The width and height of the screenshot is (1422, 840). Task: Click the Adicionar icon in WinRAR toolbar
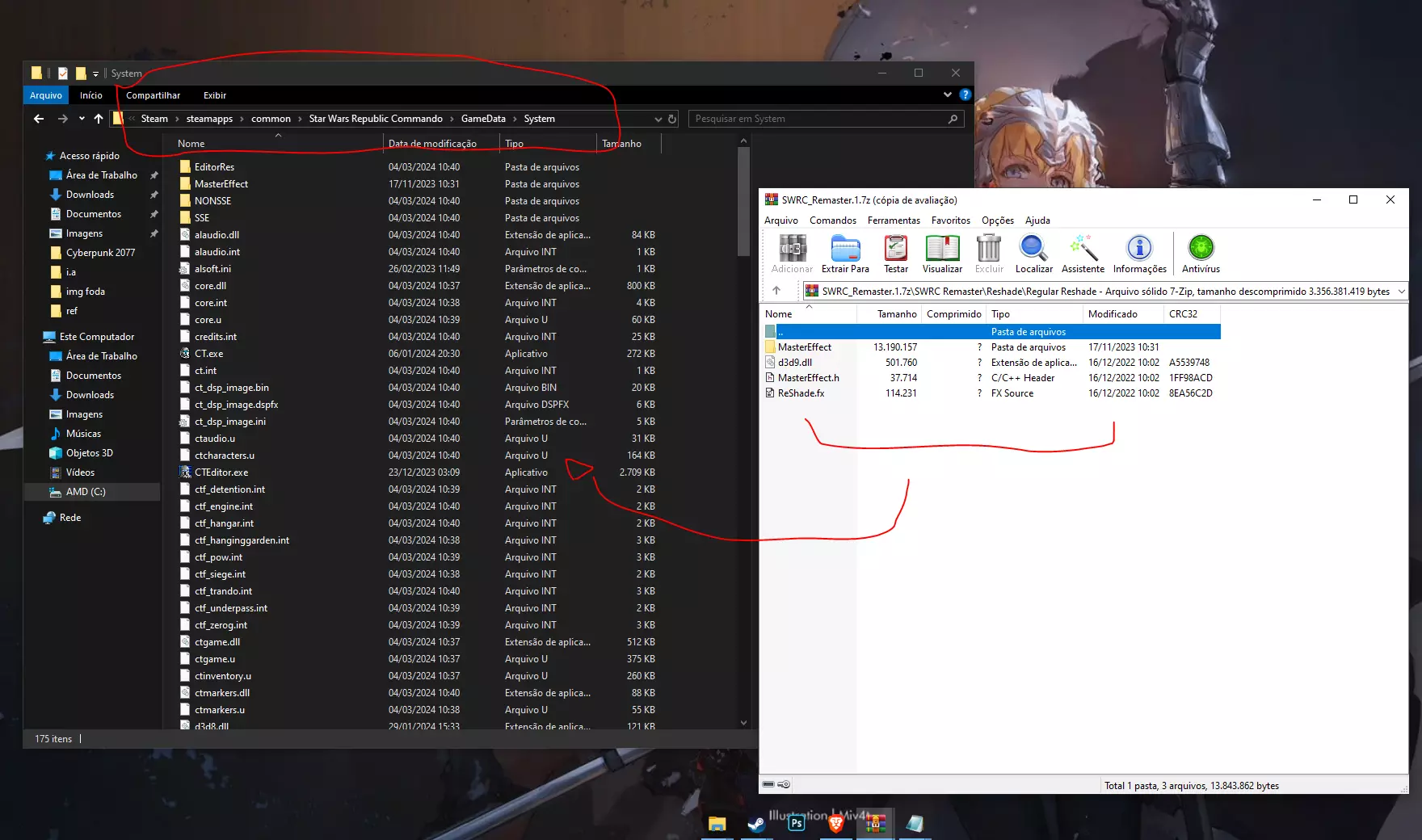point(792,254)
